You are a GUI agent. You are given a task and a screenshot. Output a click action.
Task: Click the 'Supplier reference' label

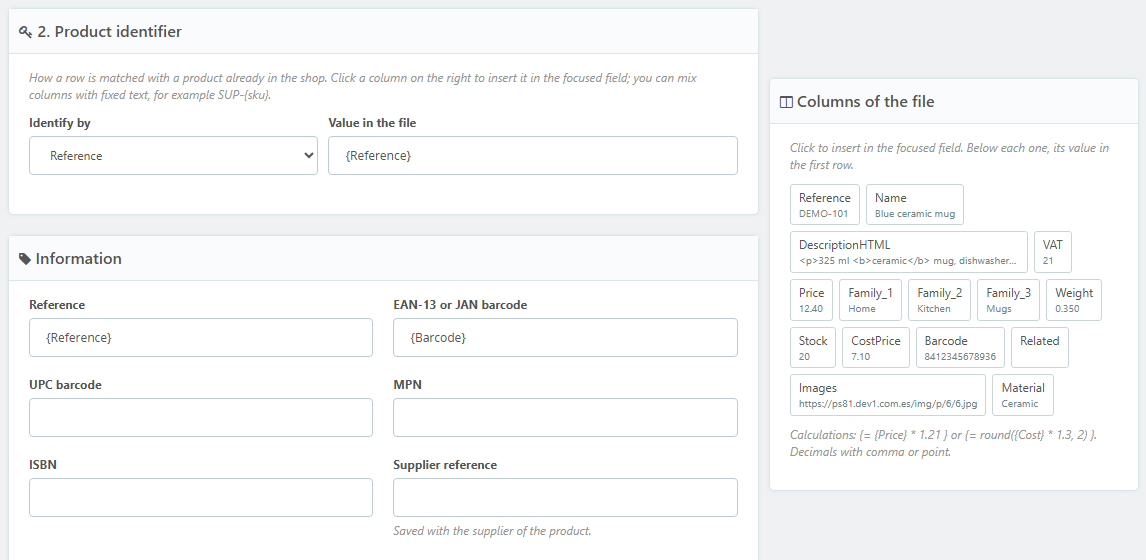[x=445, y=465]
